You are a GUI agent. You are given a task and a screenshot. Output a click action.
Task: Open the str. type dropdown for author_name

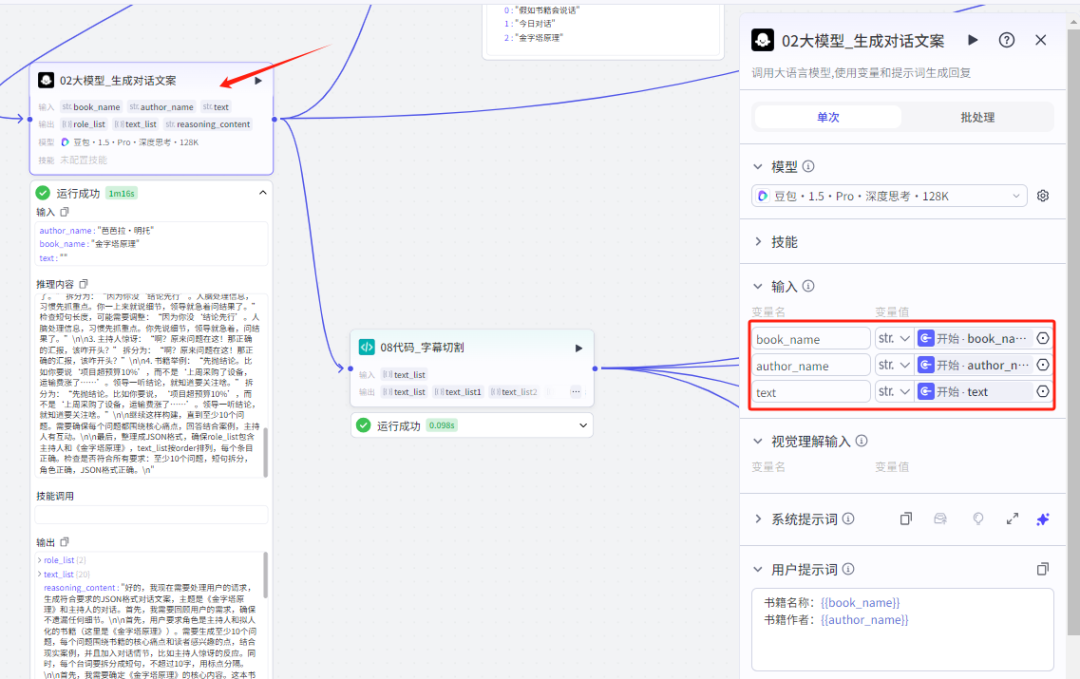click(893, 364)
